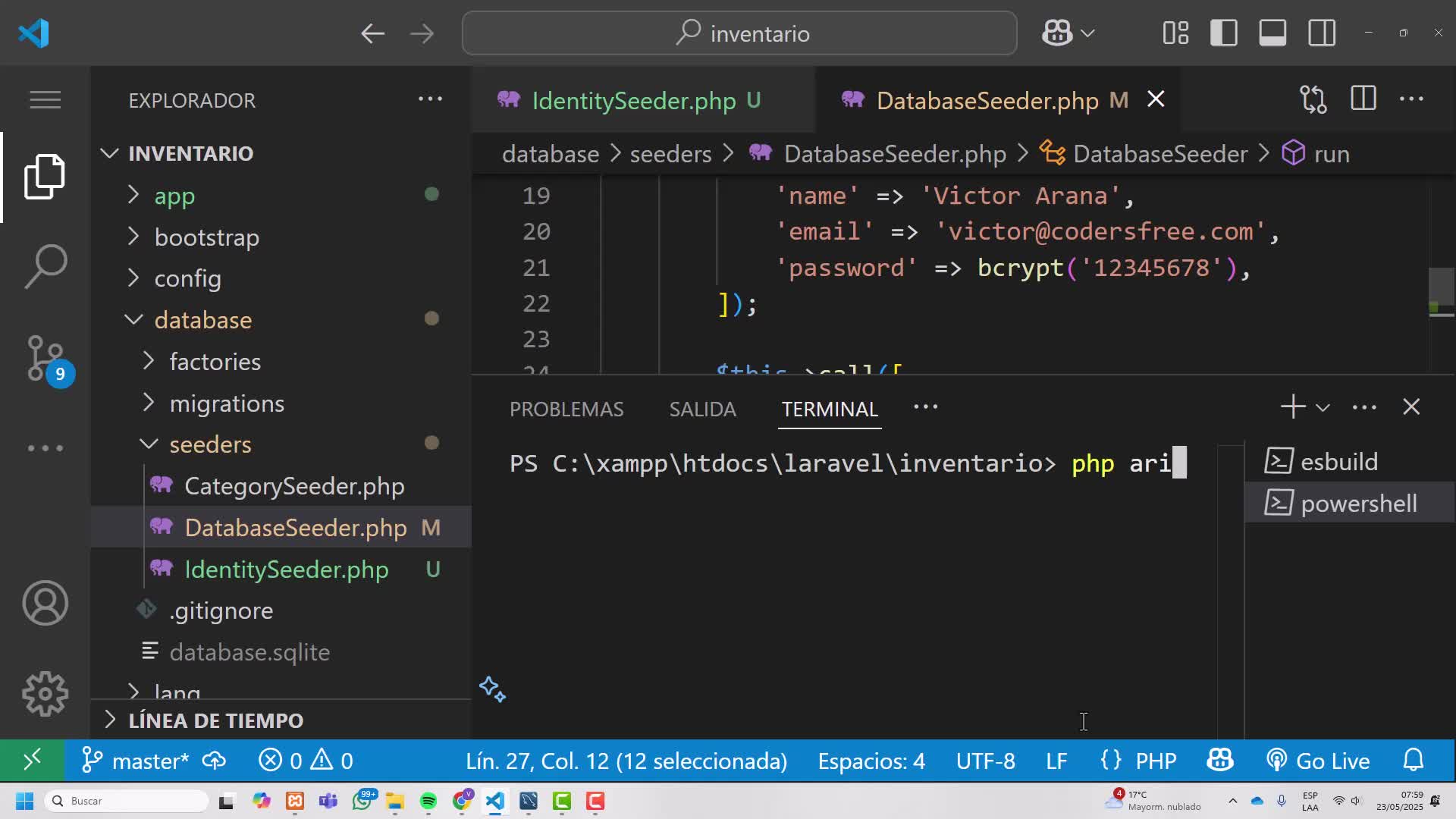Select the powershell terminal
1456x819 pixels.
click(1350, 504)
